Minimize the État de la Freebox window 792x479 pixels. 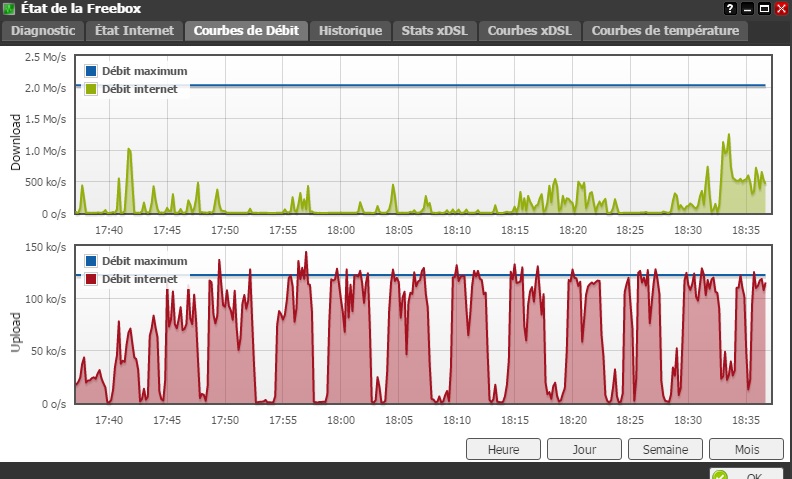tap(748, 9)
